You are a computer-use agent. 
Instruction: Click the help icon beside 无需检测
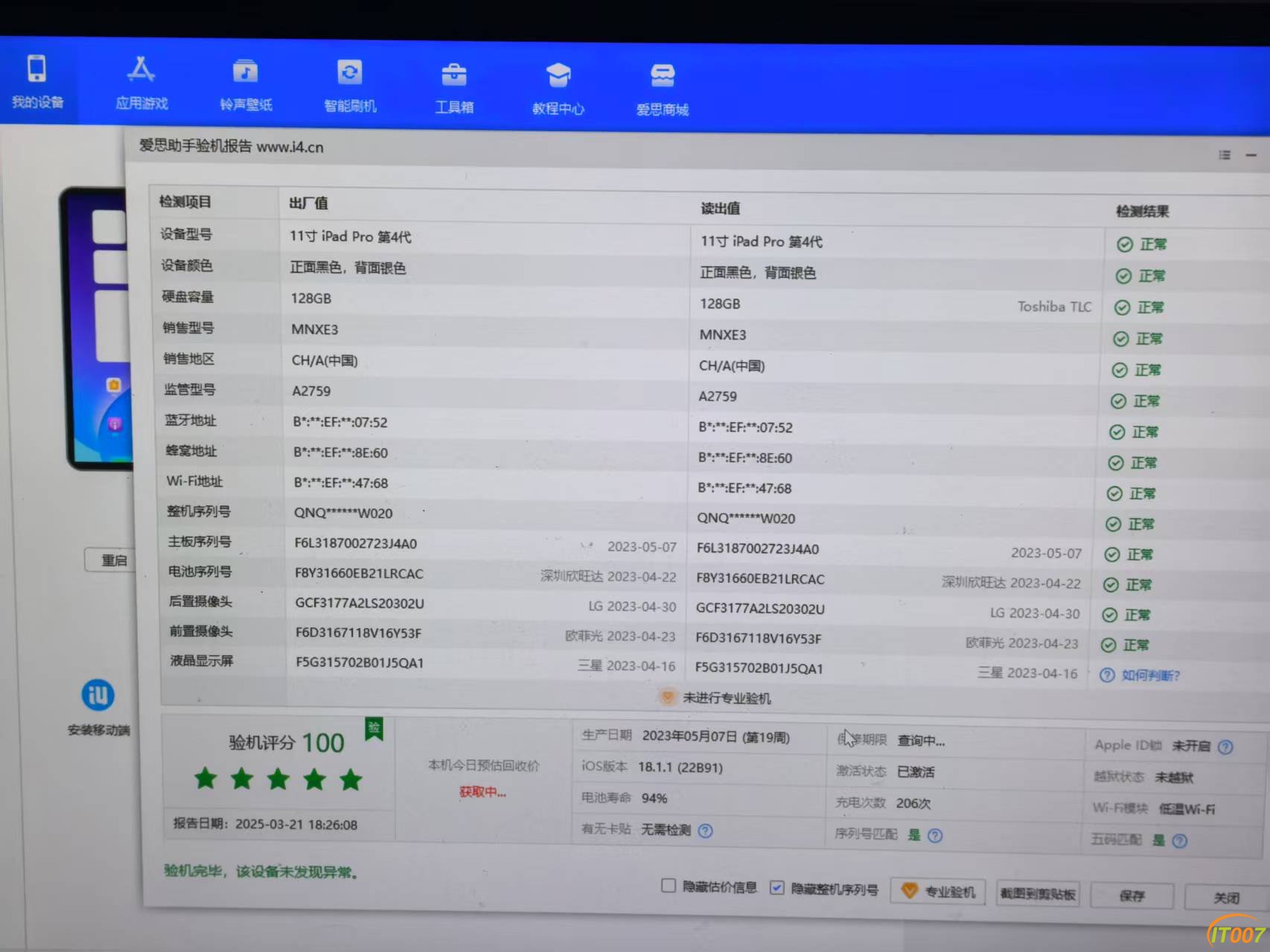pyautogui.click(x=705, y=830)
